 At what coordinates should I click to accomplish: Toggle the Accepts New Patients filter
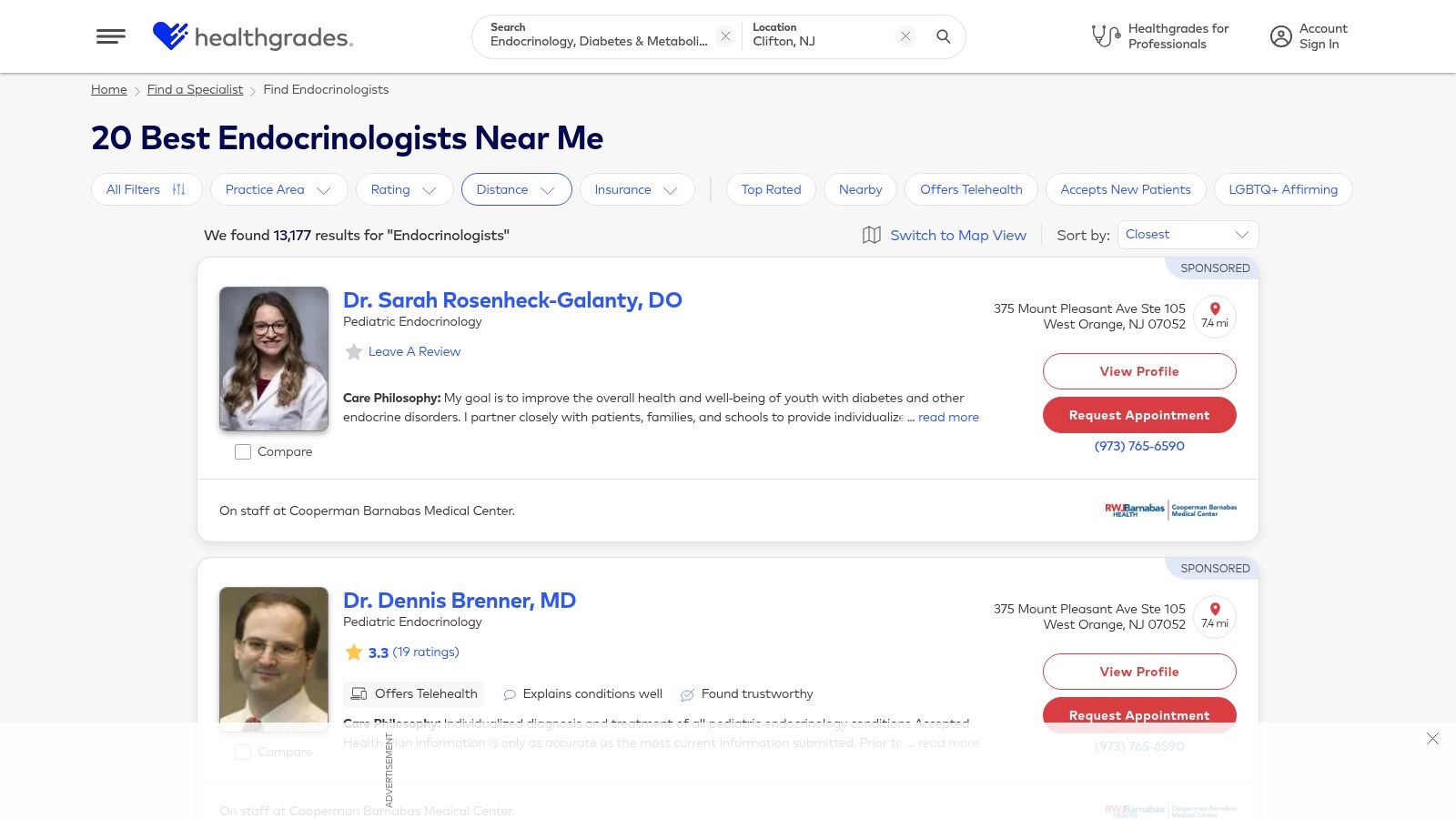pyautogui.click(x=1125, y=189)
